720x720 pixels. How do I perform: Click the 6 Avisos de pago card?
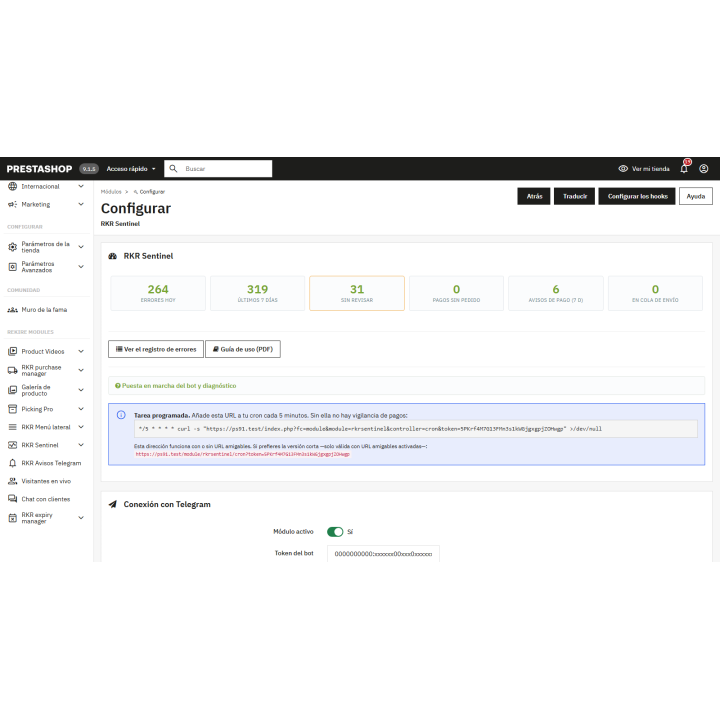(x=556, y=293)
